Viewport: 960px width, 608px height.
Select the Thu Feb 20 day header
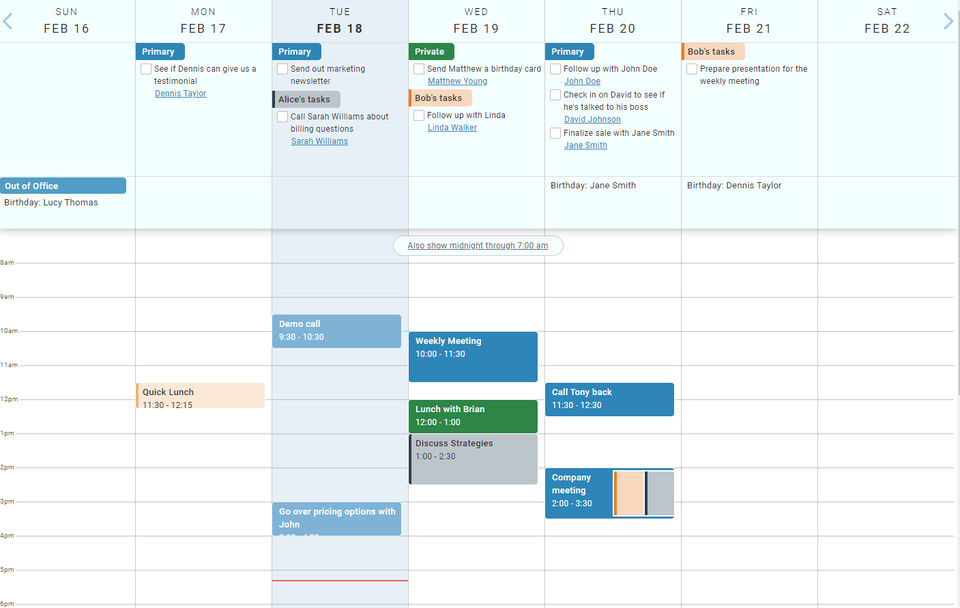(612, 21)
